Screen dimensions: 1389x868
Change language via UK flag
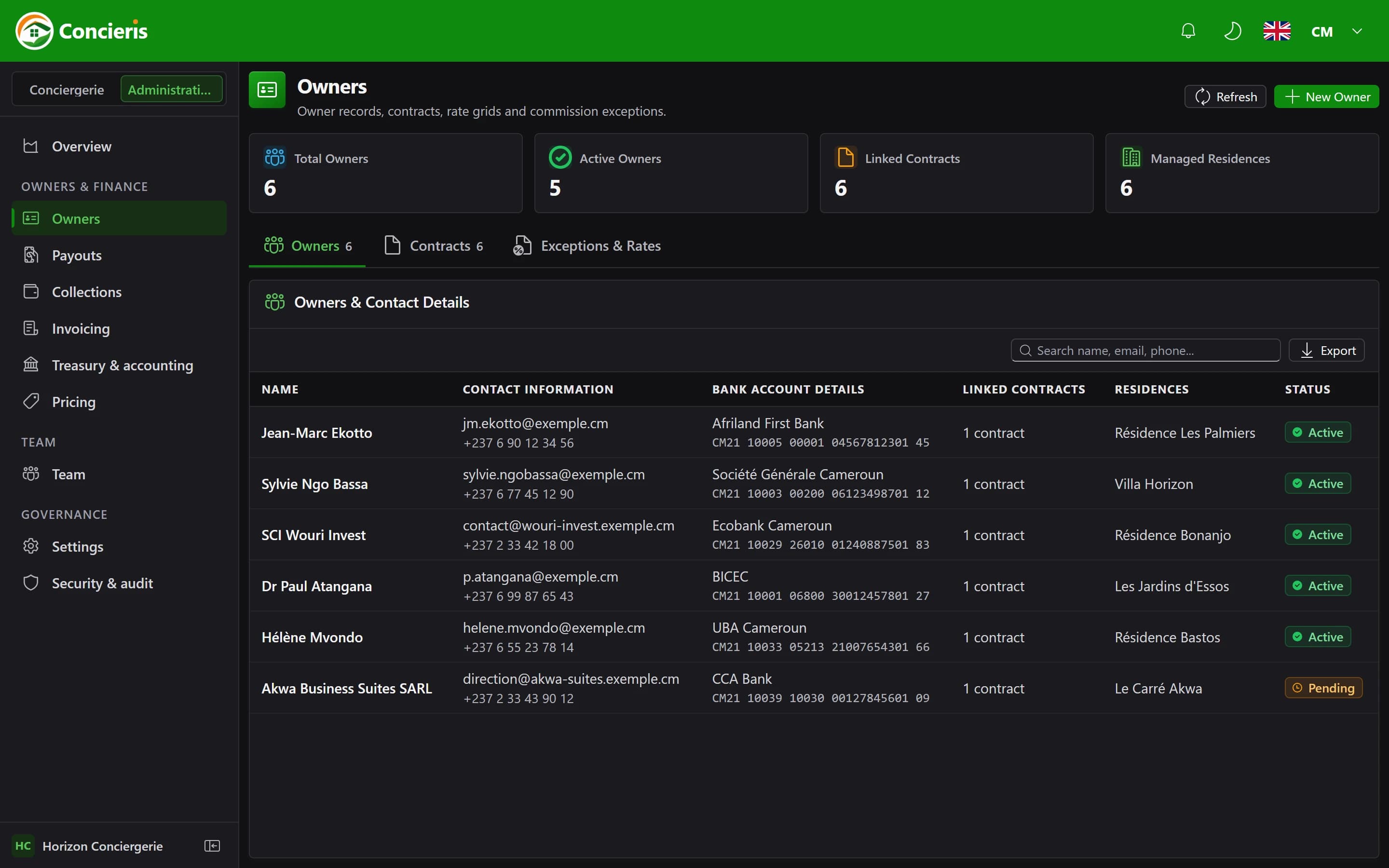1277,31
